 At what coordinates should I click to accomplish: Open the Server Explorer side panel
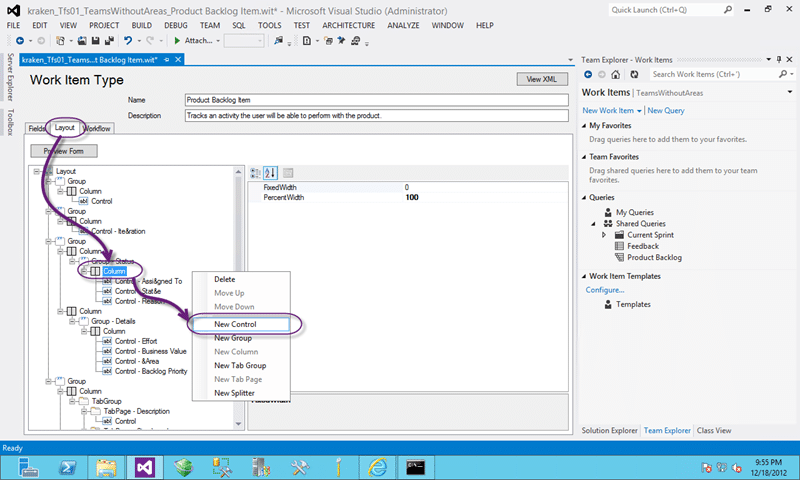tap(10, 77)
